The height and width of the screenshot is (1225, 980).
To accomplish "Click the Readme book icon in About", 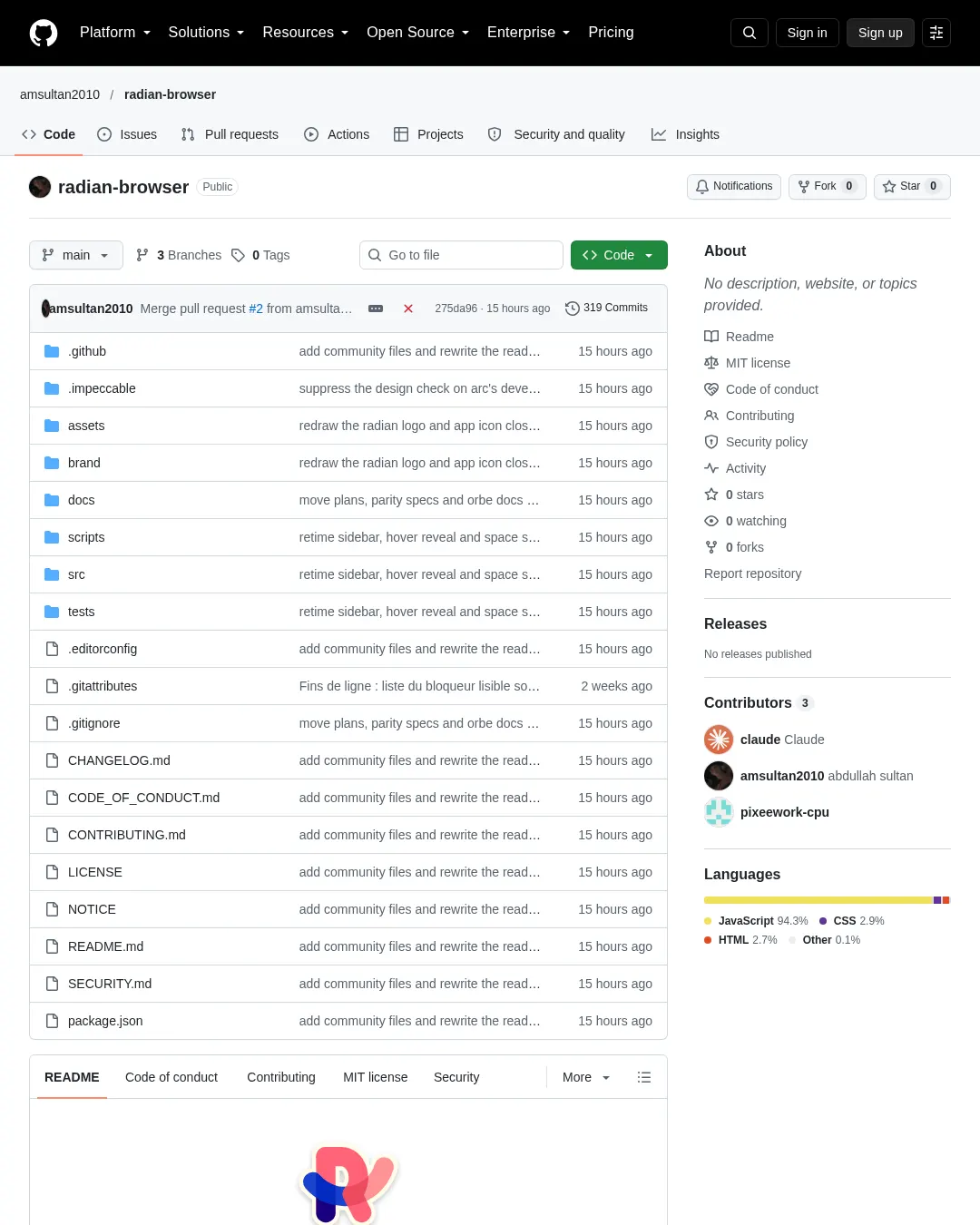I will click(x=711, y=337).
